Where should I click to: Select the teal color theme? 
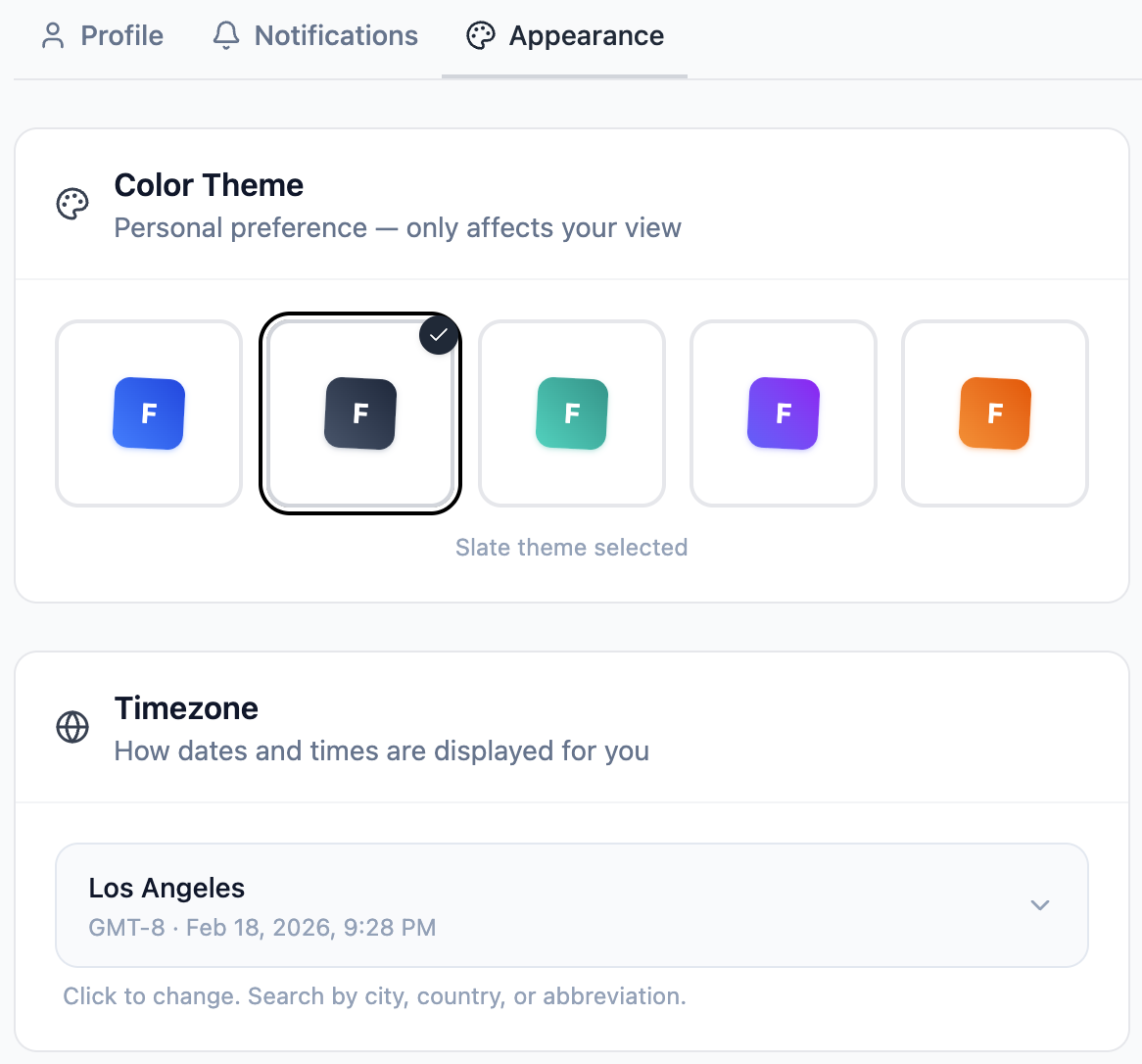571,413
